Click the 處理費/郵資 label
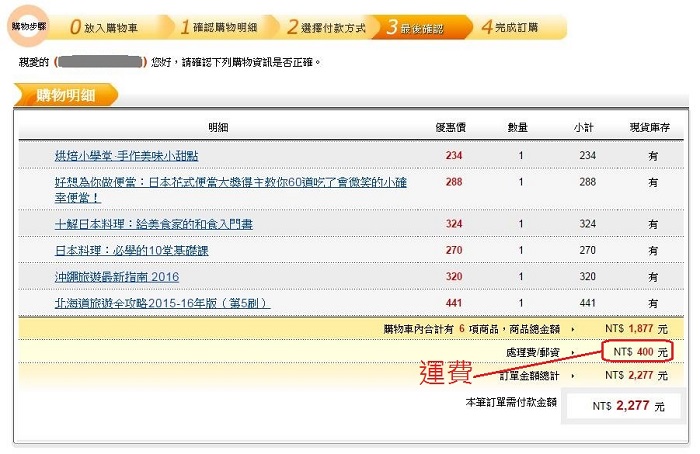The width and height of the screenshot is (700, 454). (x=532, y=352)
